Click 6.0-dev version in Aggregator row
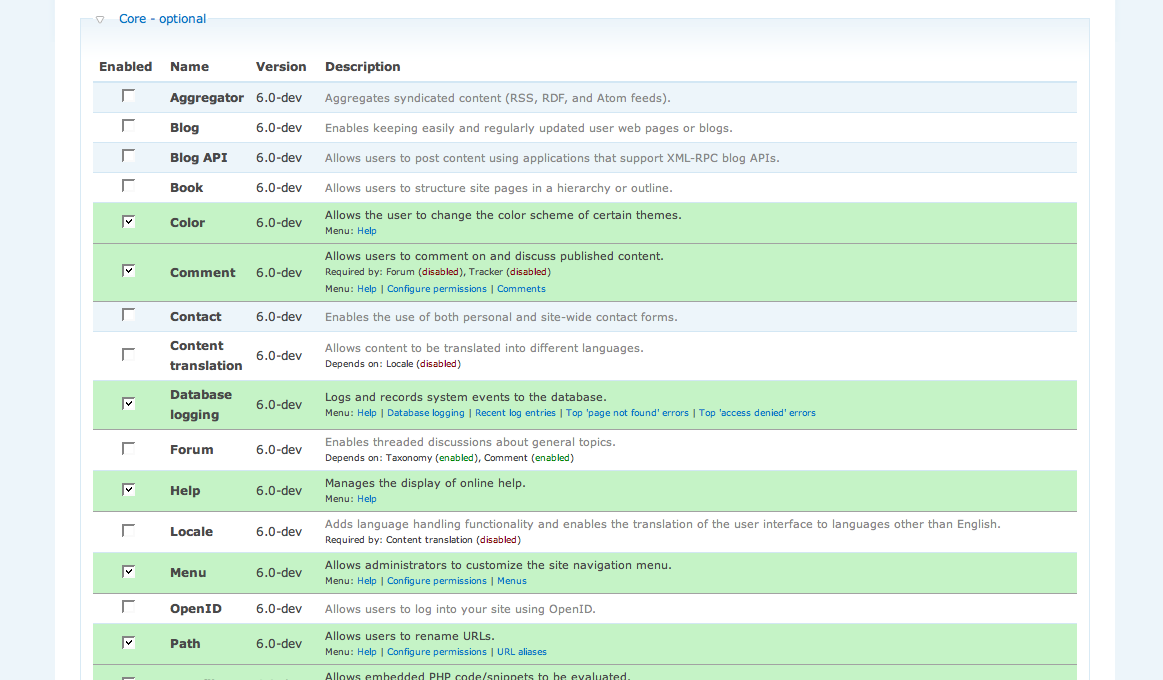This screenshot has width=1163, height=680. click(x=279, y=98)
